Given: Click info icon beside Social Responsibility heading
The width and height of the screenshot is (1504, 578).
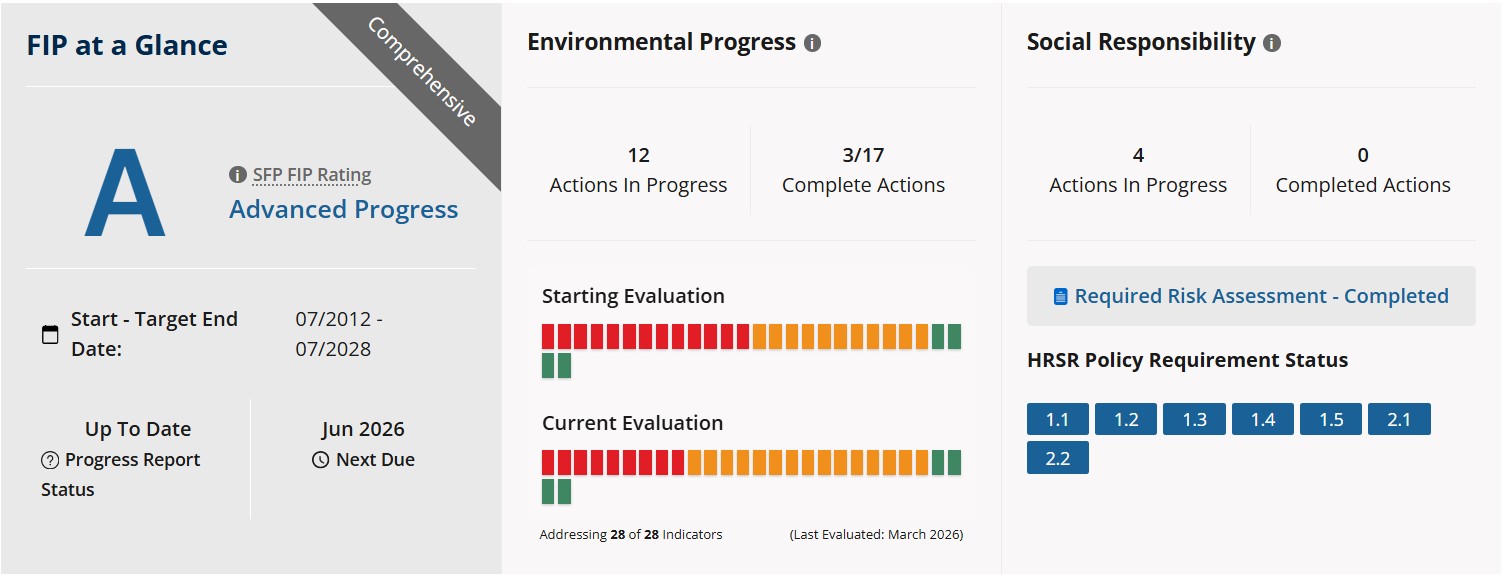Looking at the screenshot, I should (x=1272, y=43).
